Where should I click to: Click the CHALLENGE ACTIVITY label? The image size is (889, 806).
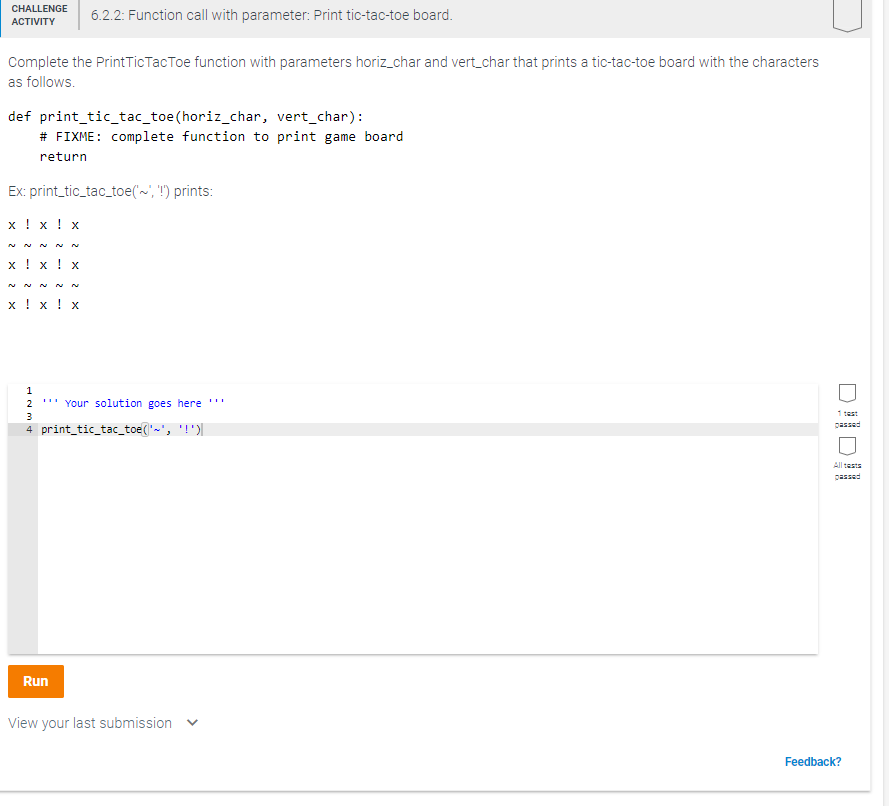39,16
